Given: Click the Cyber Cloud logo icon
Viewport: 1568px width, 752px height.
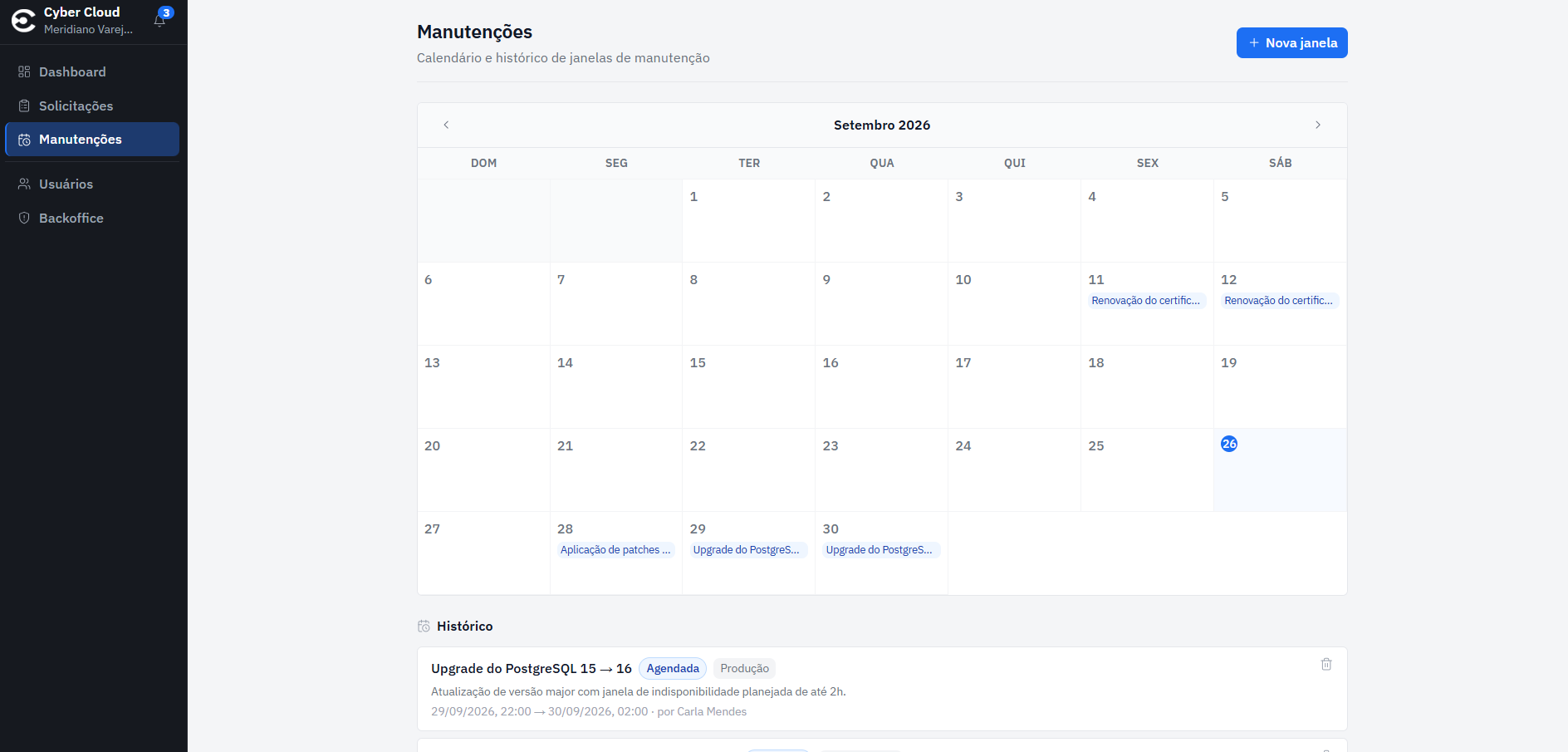Looking at the screenshot, I should tap(23, 21).
